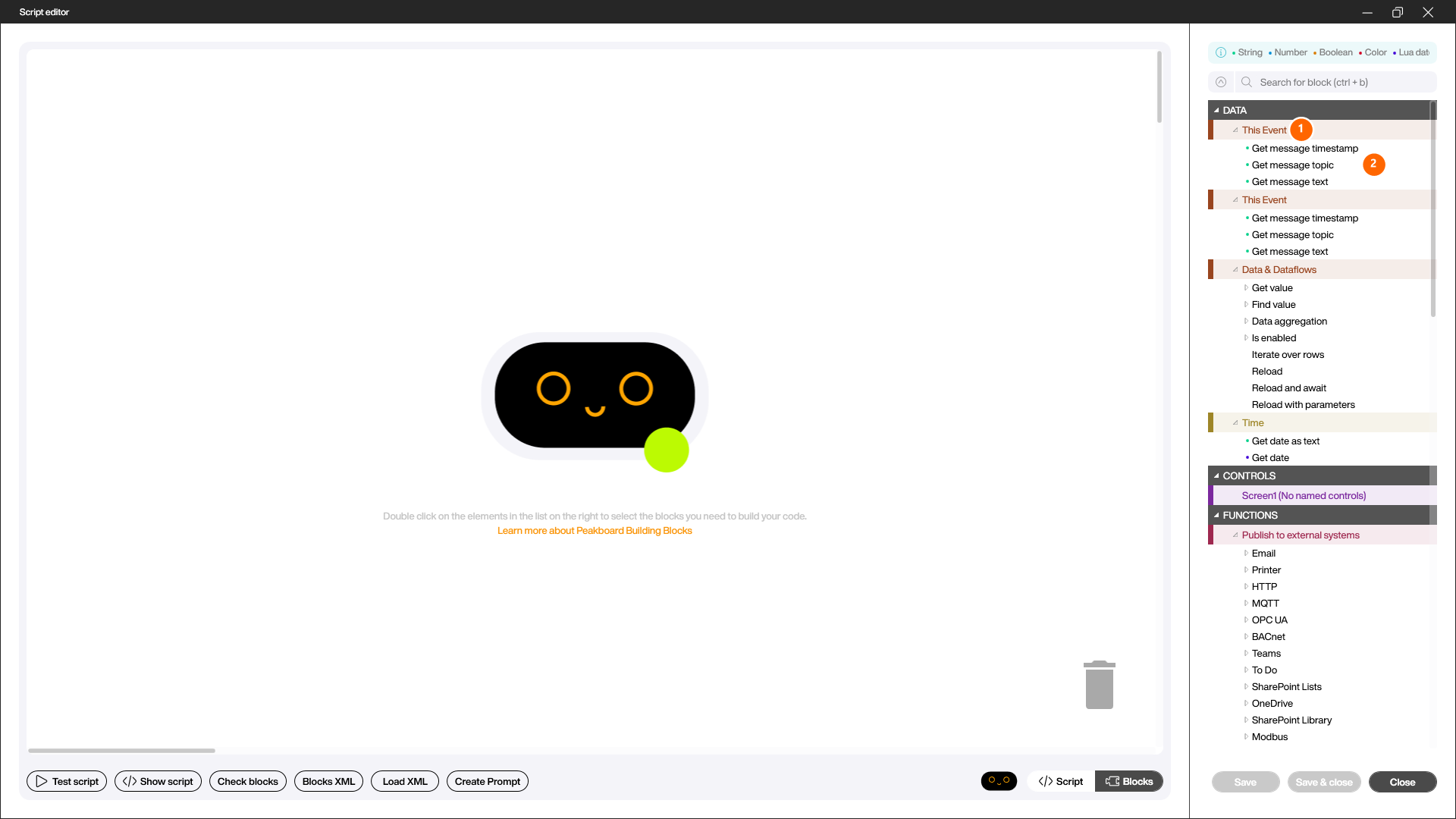Screen dimensions: 1456x819
Task: Expand the BACnet item
Action: [1246, 636]
